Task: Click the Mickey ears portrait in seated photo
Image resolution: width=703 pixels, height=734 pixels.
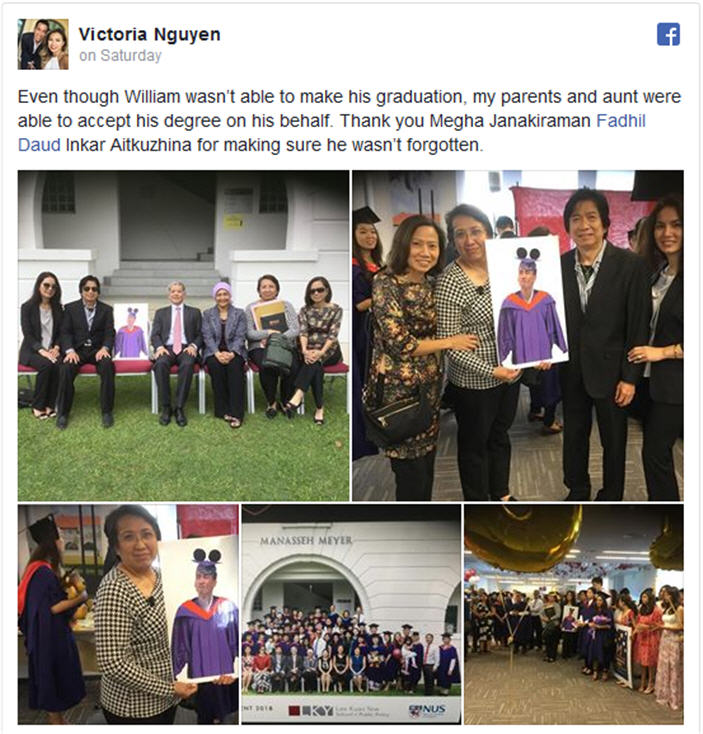Action: coord(131,331)
